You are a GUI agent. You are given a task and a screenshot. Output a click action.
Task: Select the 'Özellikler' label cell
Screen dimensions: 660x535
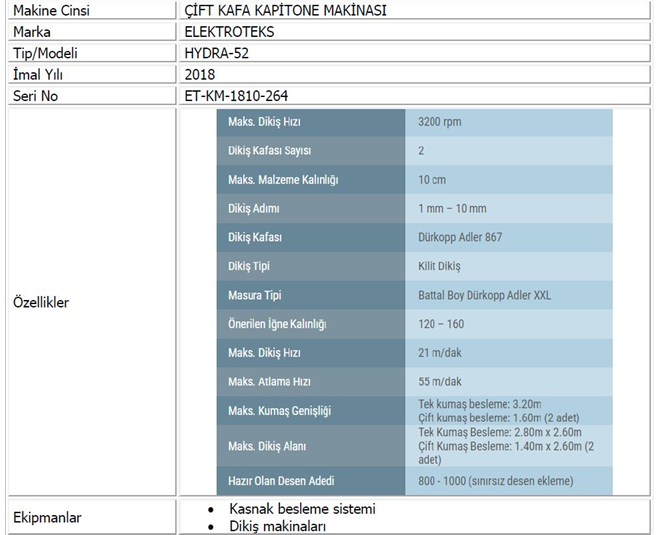[x=91, y=302]
